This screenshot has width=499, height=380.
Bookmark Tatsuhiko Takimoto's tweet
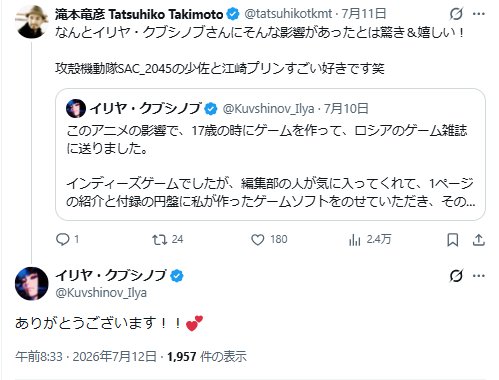pos(452,240)
